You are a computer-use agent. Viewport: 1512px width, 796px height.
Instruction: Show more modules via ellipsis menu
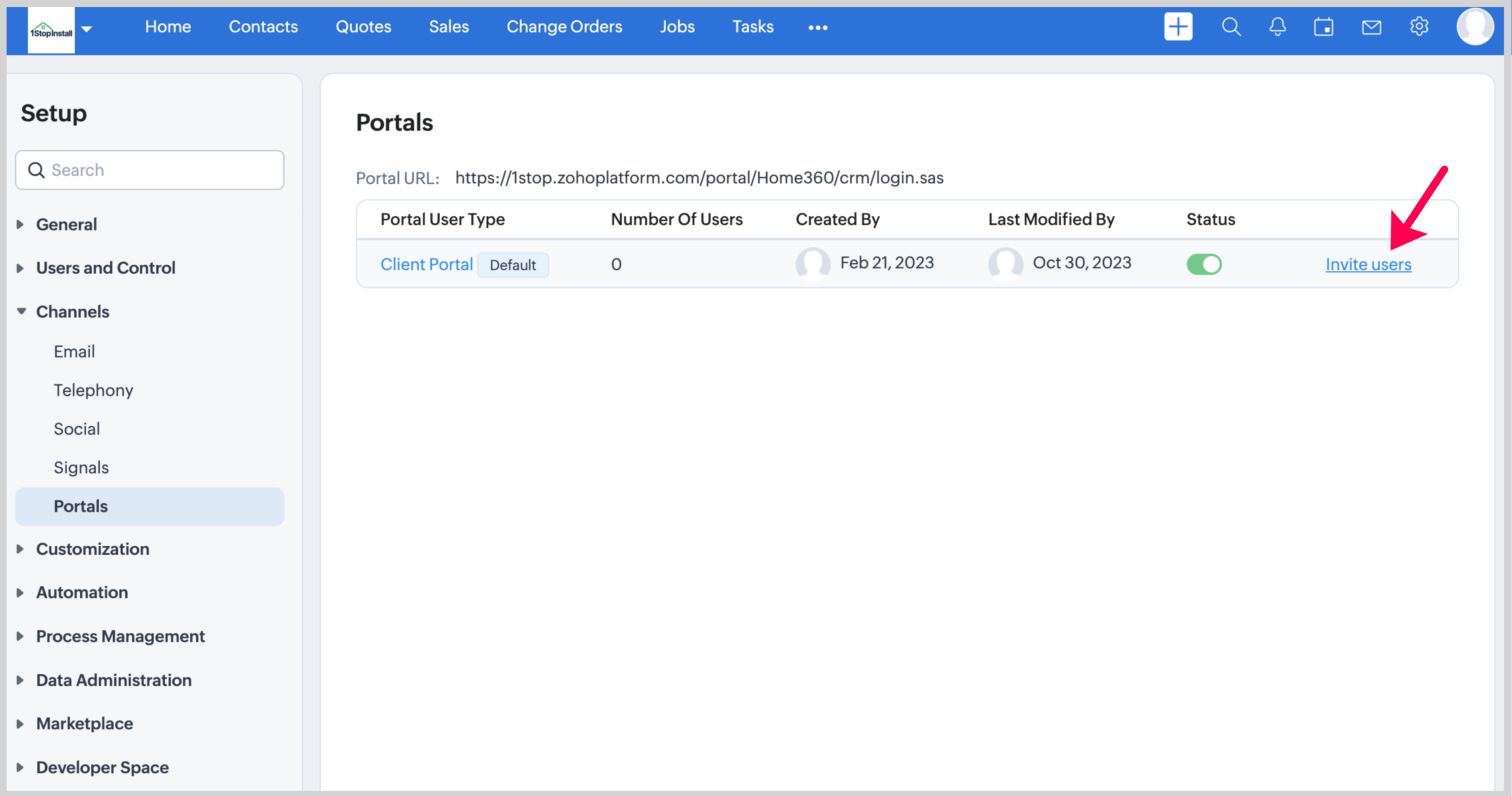(x=817, y=28)
